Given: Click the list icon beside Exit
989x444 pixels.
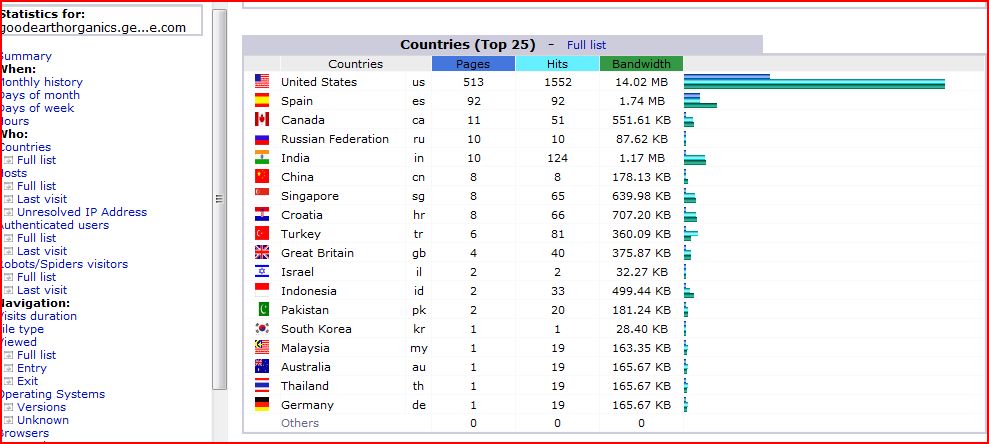Looking at the screenshot, I should (8, 382).
